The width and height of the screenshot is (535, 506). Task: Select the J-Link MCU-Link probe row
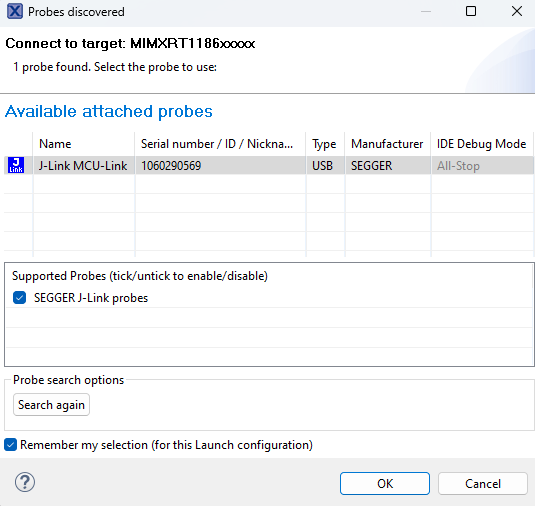(269, 165)
